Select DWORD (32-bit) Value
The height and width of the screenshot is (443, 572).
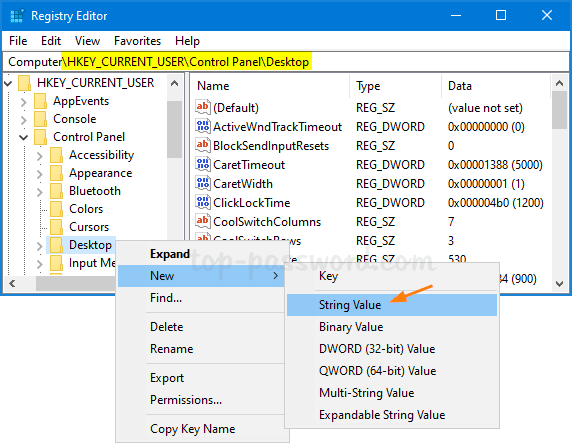pos(392,348)
